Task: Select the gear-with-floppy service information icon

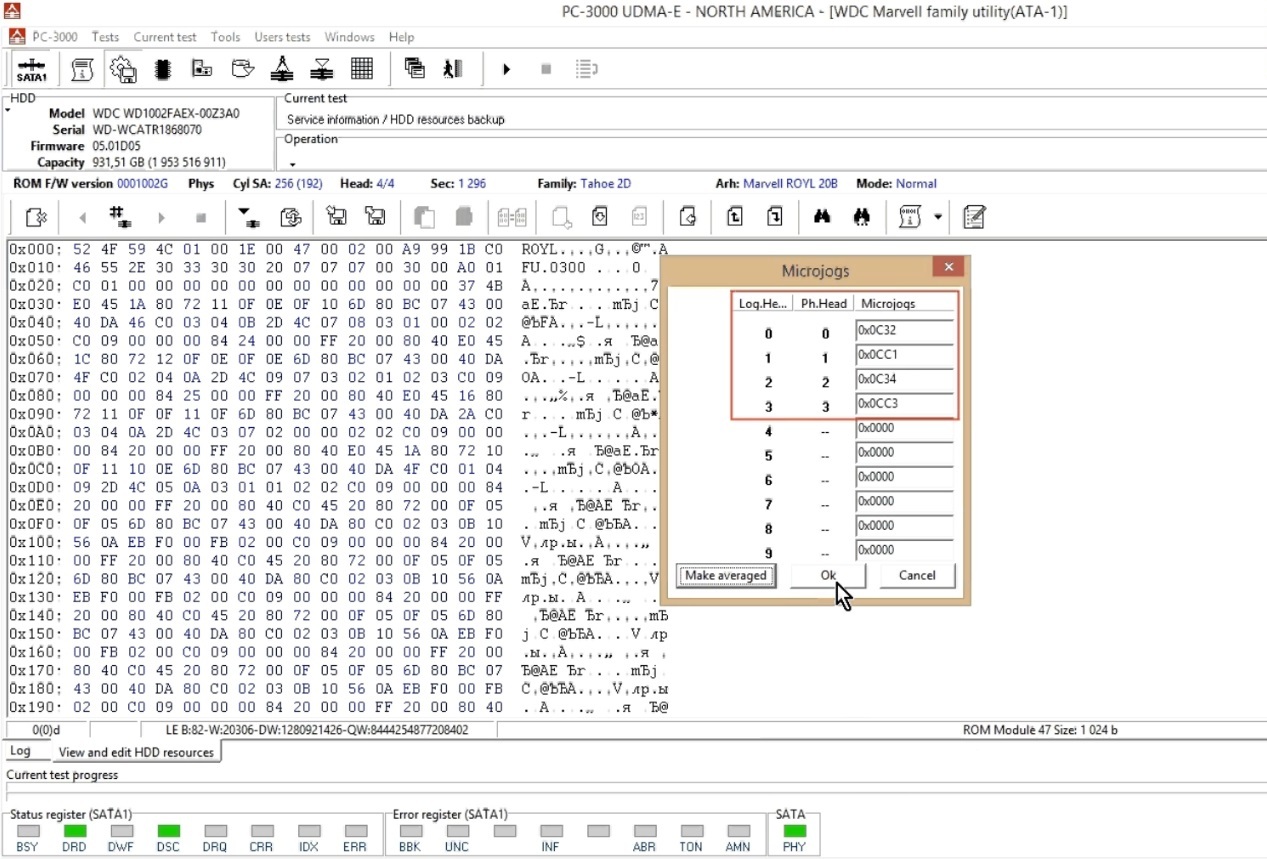Action: (x=123, y=69)
